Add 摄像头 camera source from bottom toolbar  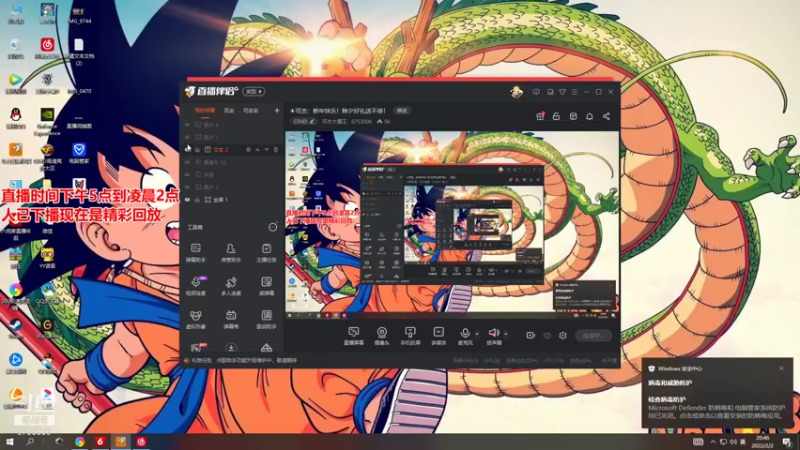pyautogui.click(x=382, y=336)
